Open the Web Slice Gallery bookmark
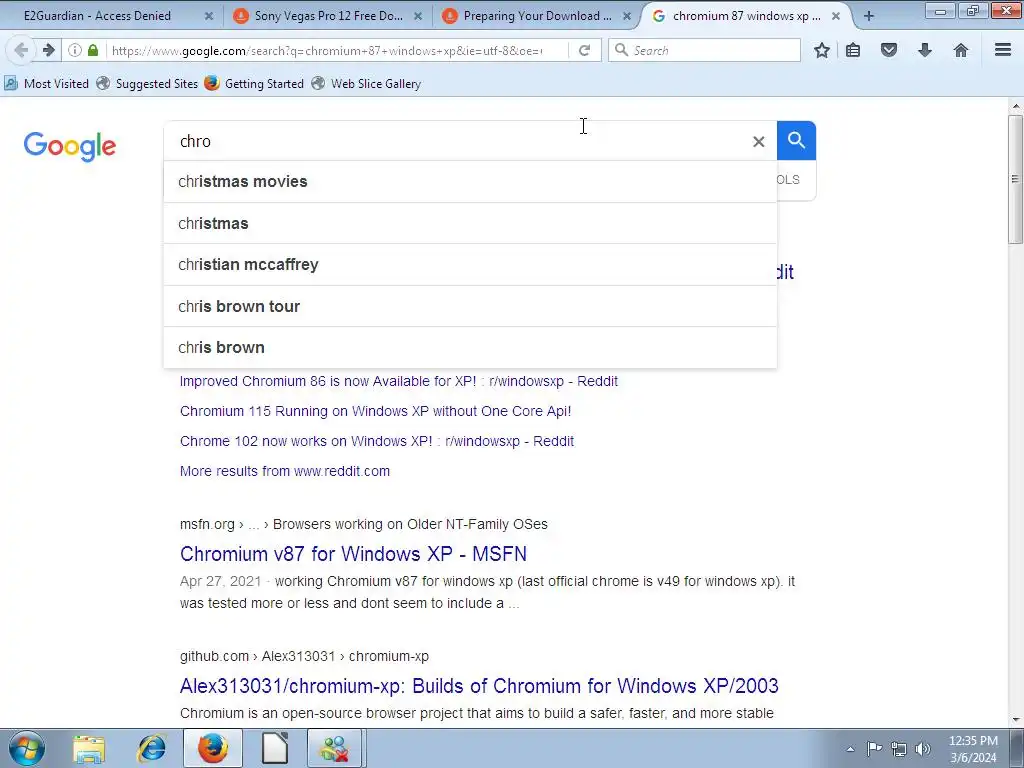Screen dimensions: 1024x768 tap(366, 84)
